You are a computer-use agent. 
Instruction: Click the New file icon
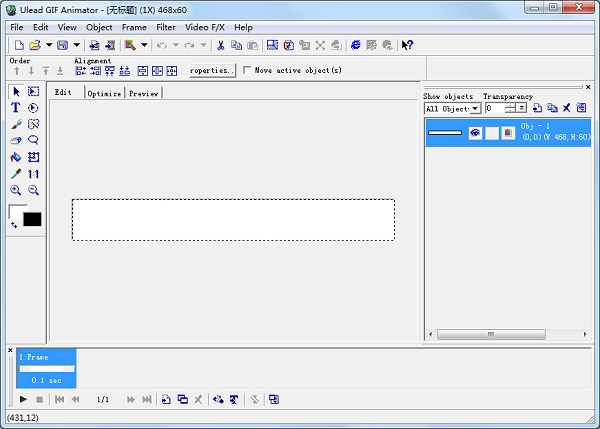(19, 45)
